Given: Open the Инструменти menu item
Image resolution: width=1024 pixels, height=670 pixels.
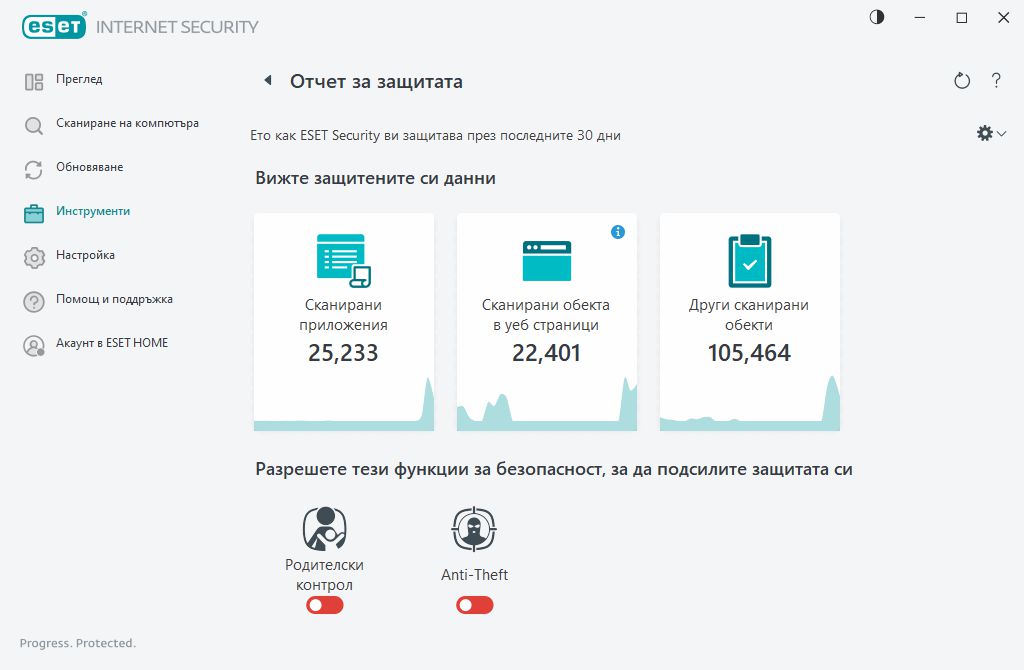Looking at the screenshot, I should [x=93, y=212].
